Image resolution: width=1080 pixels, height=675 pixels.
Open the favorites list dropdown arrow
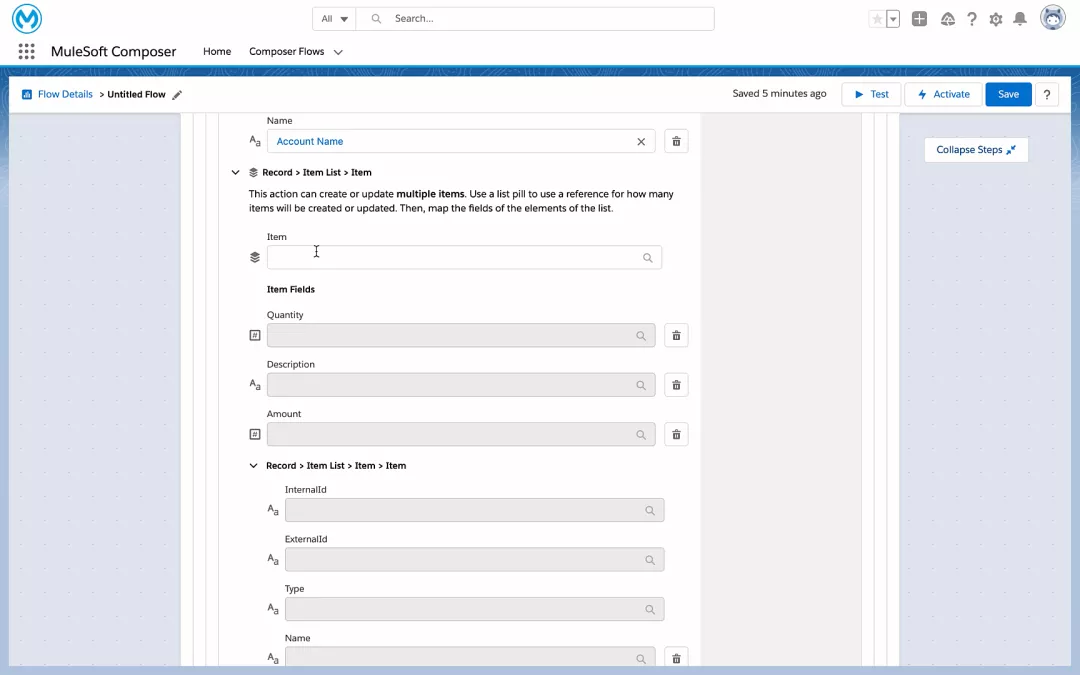coord(893,19)
